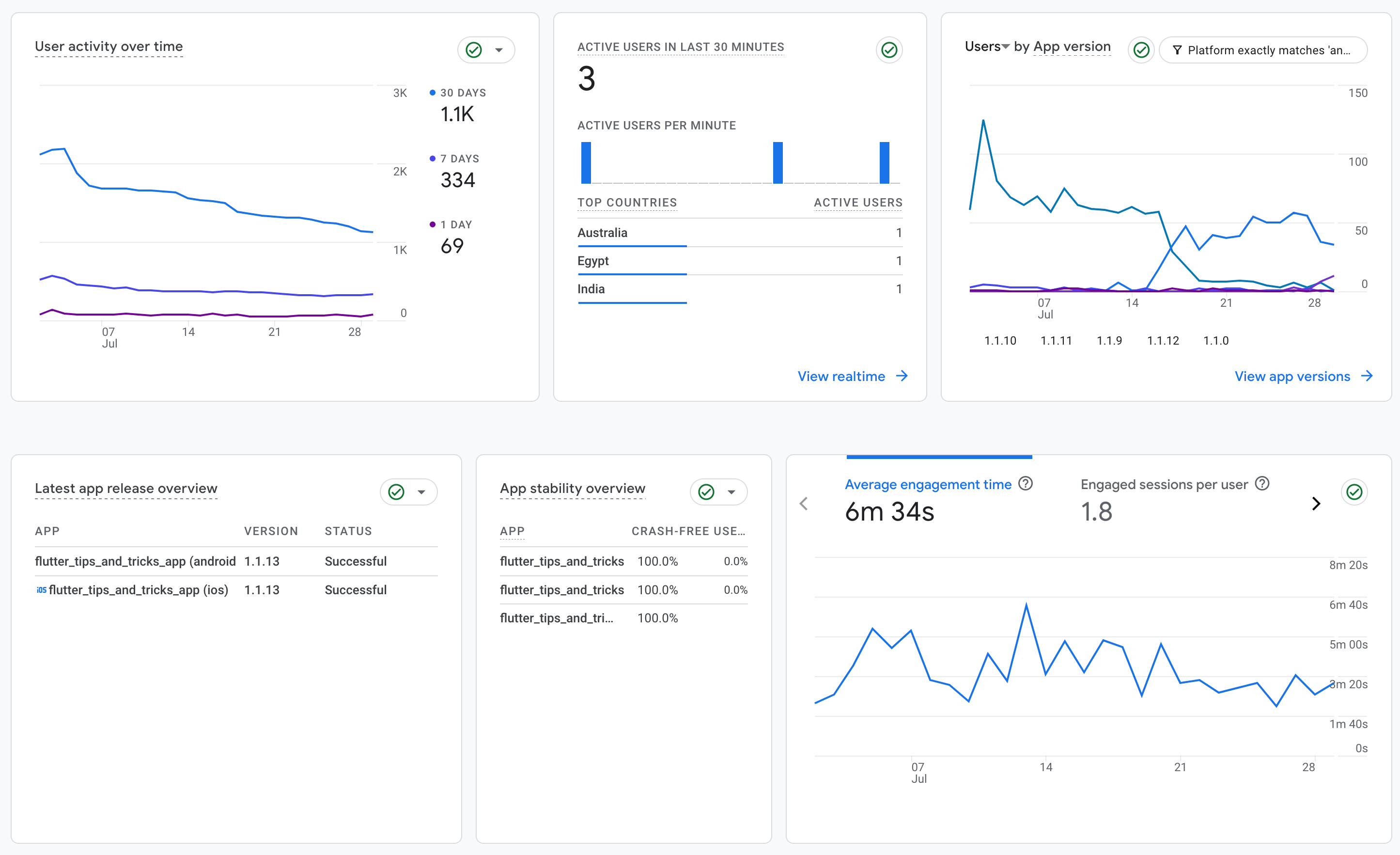Click the green check icon beside Users by App version
Screen dimensions: 1400x855
pyautogui.click(x=1141, y=50)
